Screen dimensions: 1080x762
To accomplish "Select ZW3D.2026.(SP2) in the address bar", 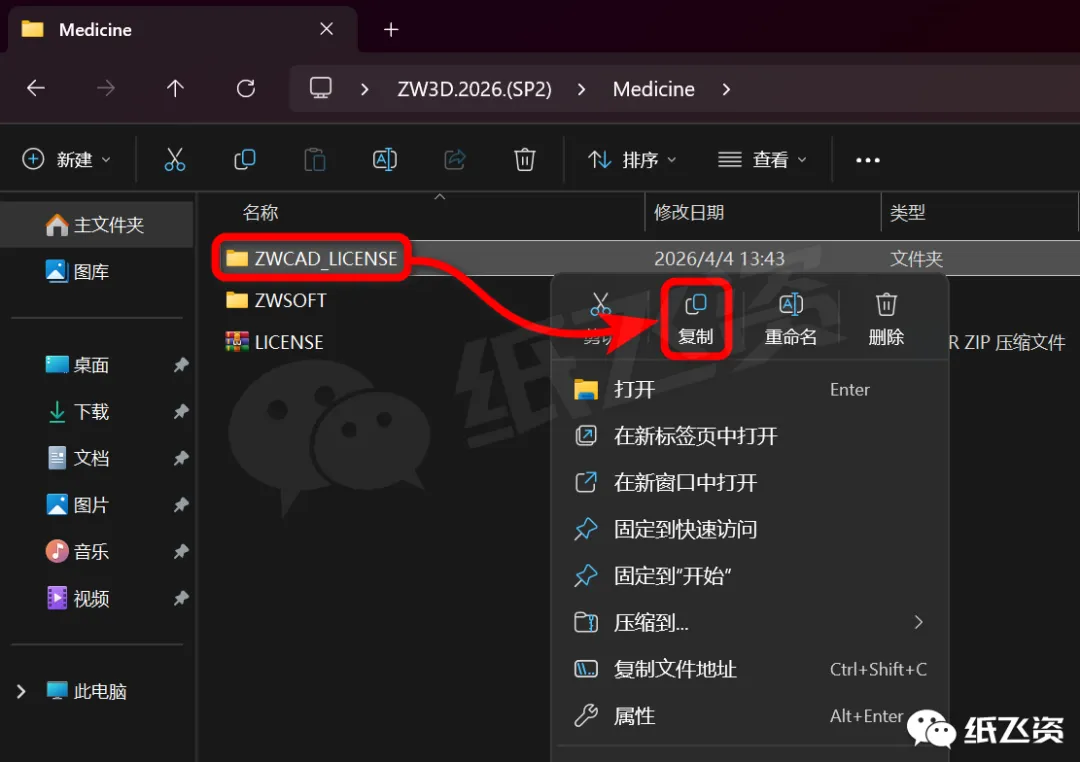I will (x=475, y=89).
